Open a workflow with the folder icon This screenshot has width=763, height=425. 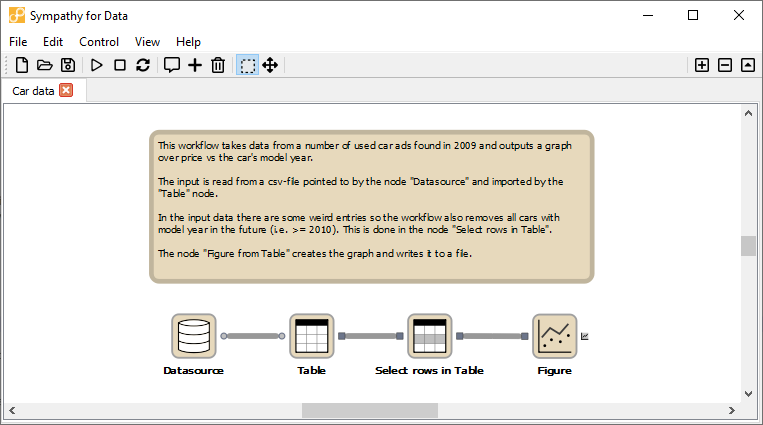point(45,65)
